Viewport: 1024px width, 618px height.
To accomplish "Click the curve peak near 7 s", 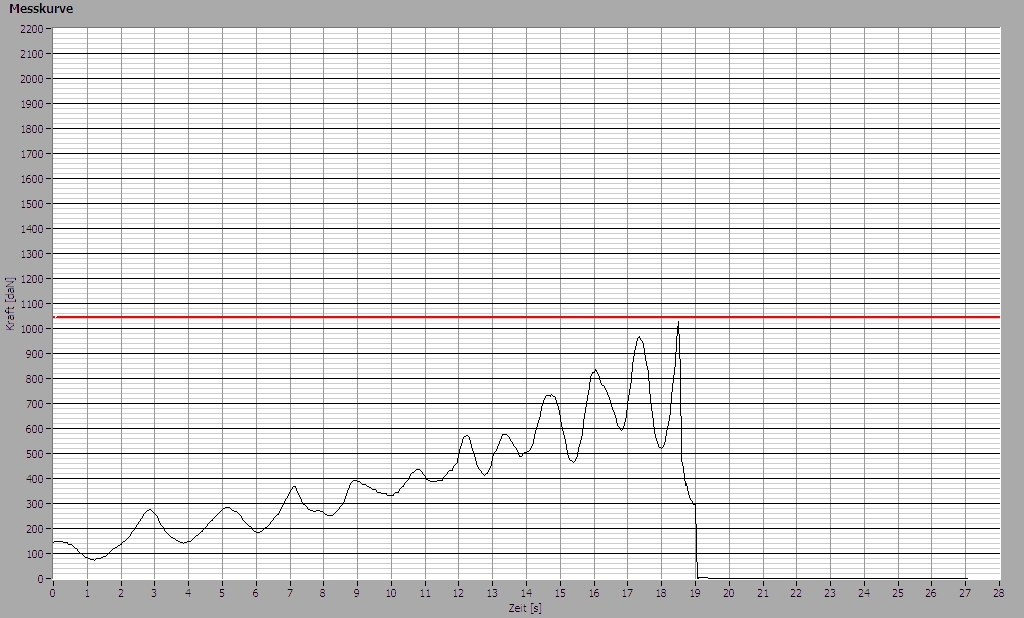I will [295, 487].
